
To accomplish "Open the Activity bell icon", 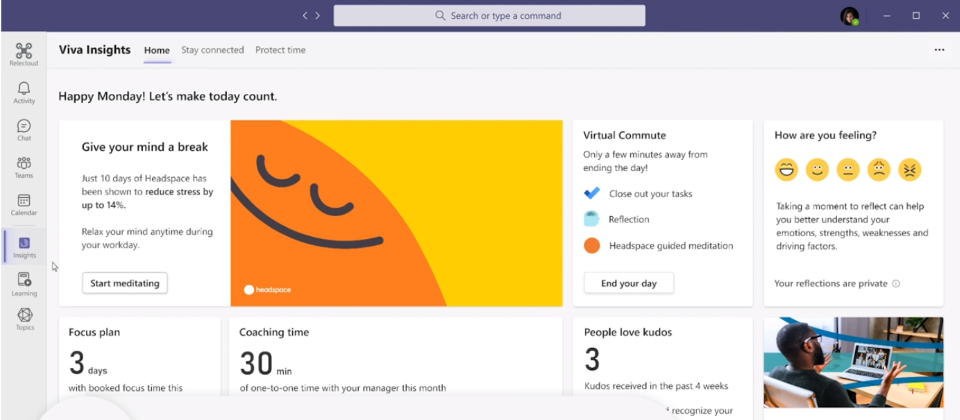I will pos(24,92).
